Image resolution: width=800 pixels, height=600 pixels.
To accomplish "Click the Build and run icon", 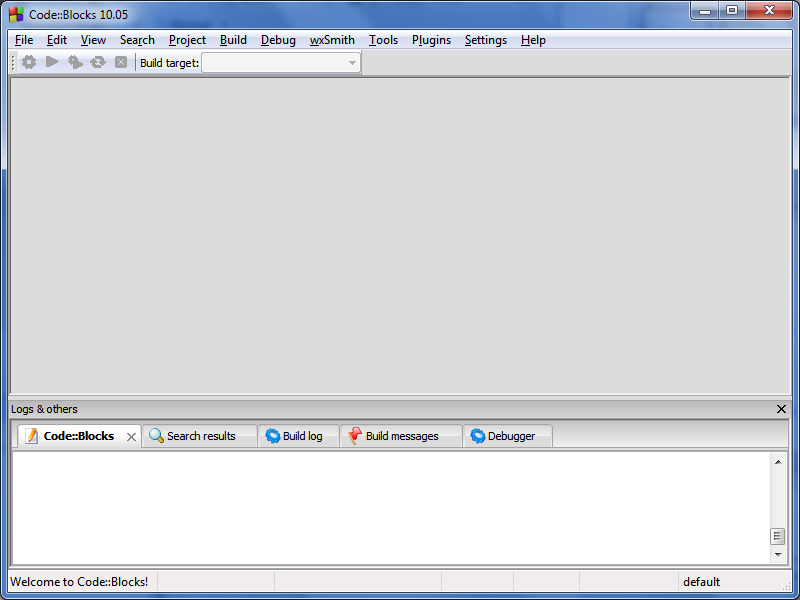I will point(75,62).
